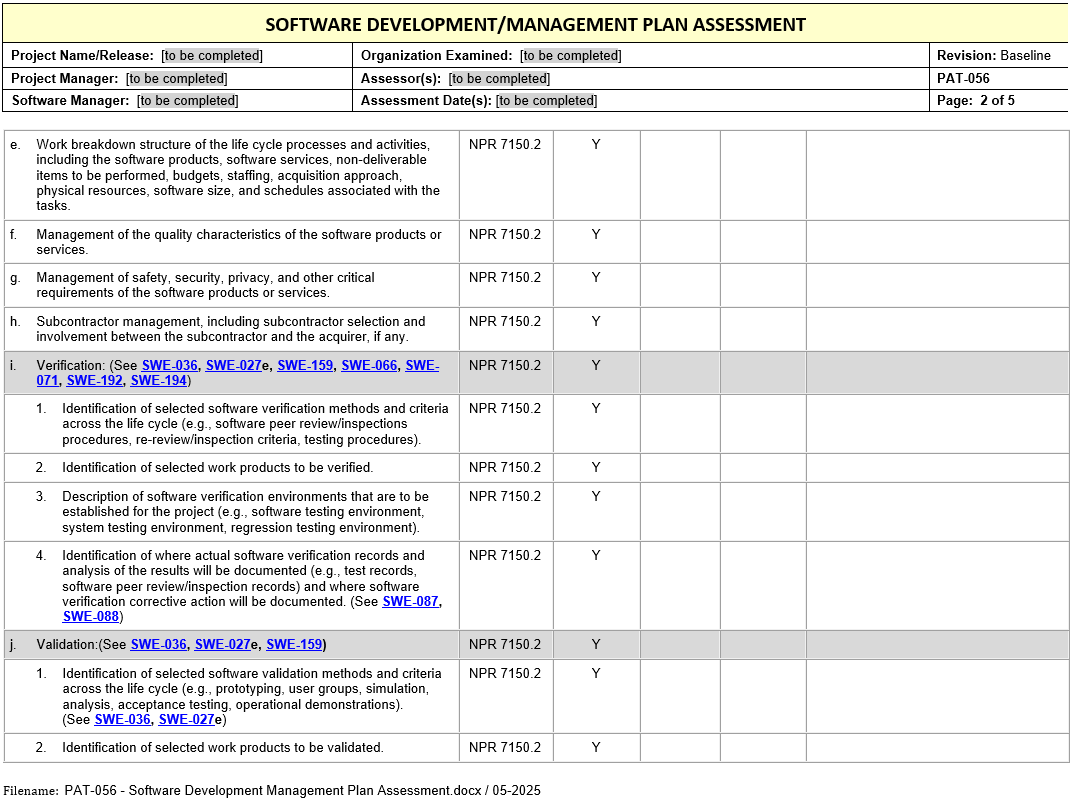Viewport: 1072px width, 798px height.
Task: Follow the SWE-194 hyperlink
Action: coord(158,381)
